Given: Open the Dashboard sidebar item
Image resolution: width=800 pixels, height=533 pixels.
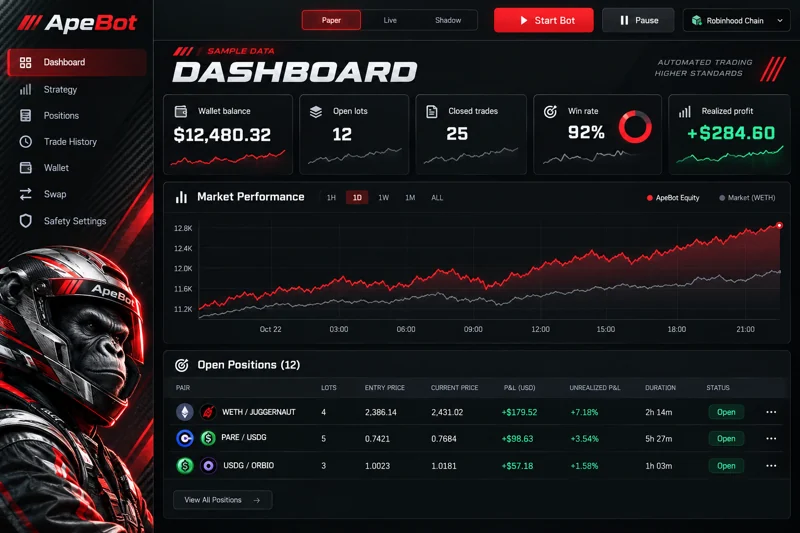Looking at the screenshot, I should tap(77, 62).
